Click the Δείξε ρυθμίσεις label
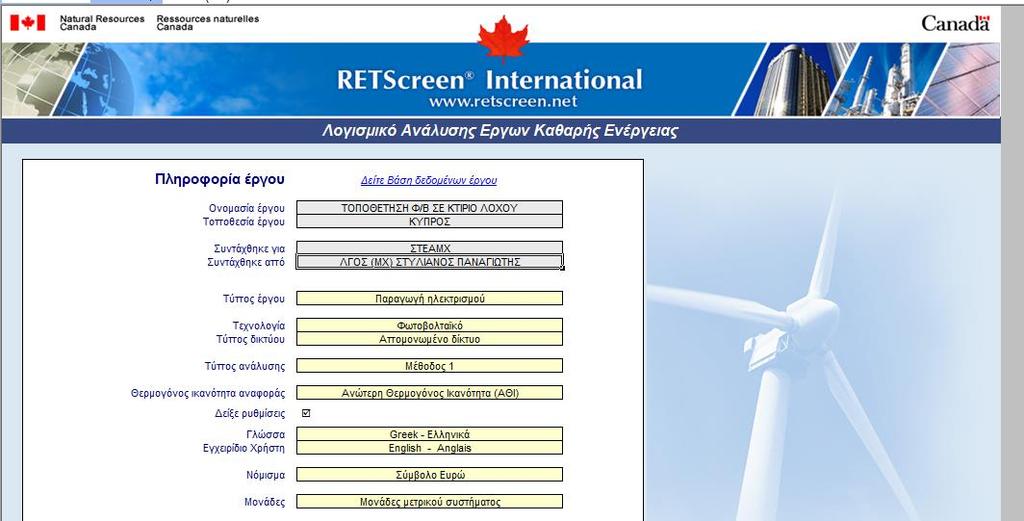Image resolution: width=1024 pixels, height=521 pixels. pyautogui.click(x=250, y=413)
